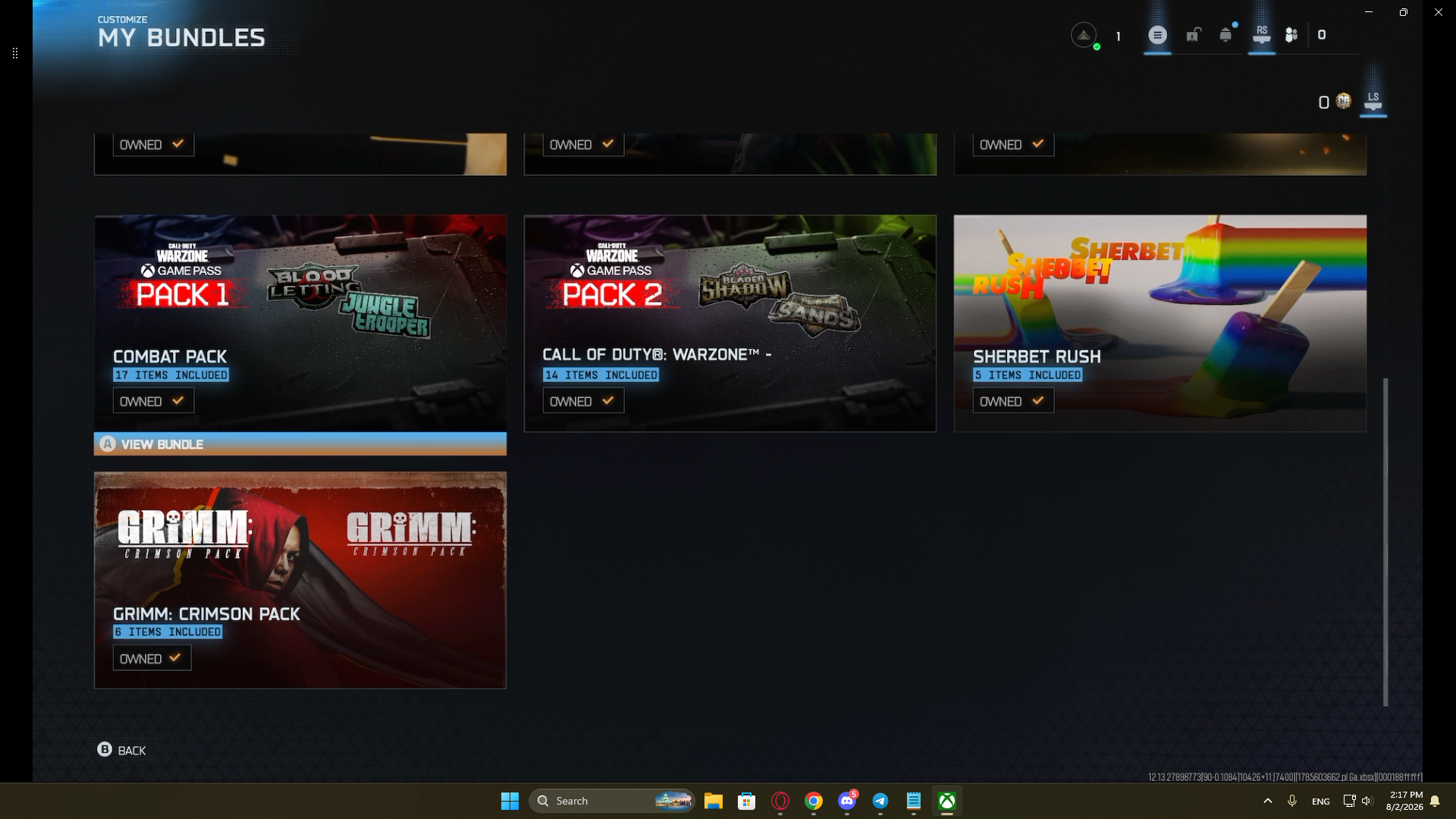The width and height of the screenshot is (1456, 819).
Task: Click the Owned badge on Warzone Pack 2
Action: 583,401
